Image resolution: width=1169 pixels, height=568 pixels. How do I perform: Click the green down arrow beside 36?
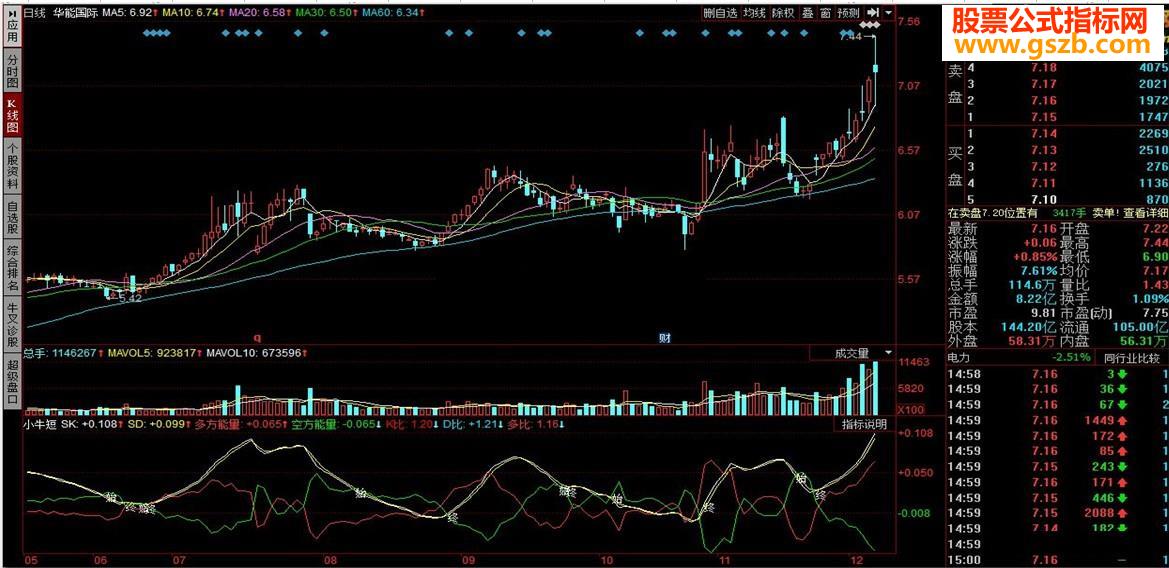[1121, 389]
